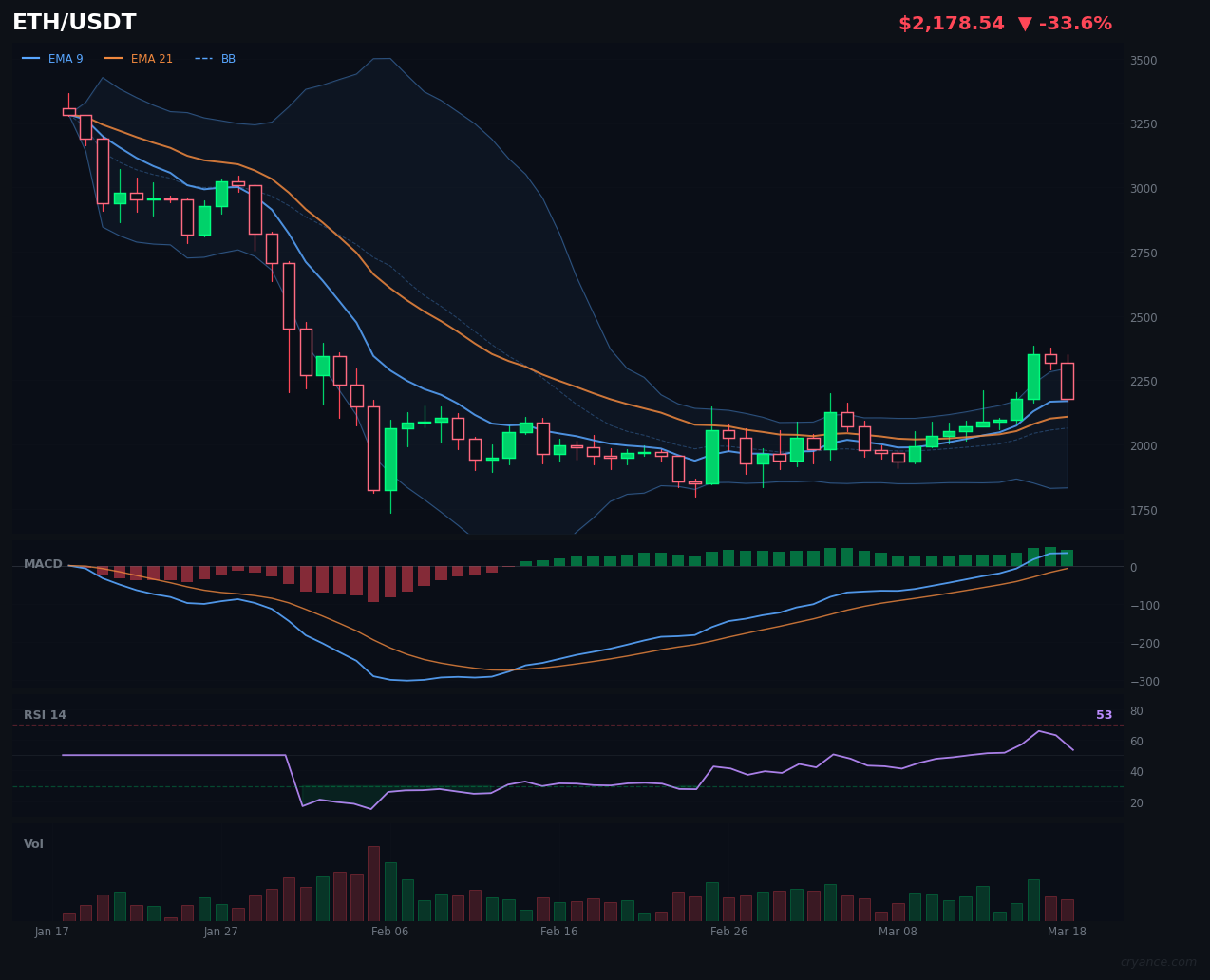Click the $2,178.54 price display
Image resolution: width=1210 pixels, height=980 pixels.
(x=951, y=23)
